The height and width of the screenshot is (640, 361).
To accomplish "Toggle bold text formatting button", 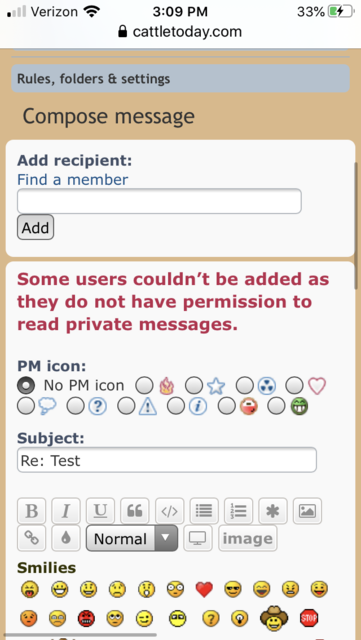I will pos(31,511).
